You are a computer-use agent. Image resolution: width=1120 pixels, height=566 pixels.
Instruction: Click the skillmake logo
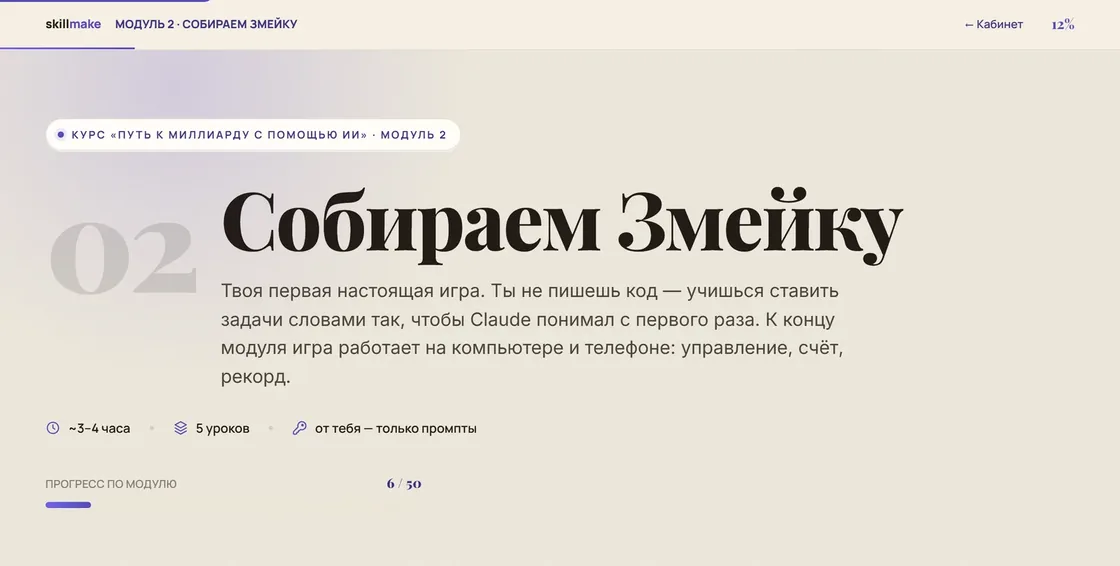[x=73, y=24]
